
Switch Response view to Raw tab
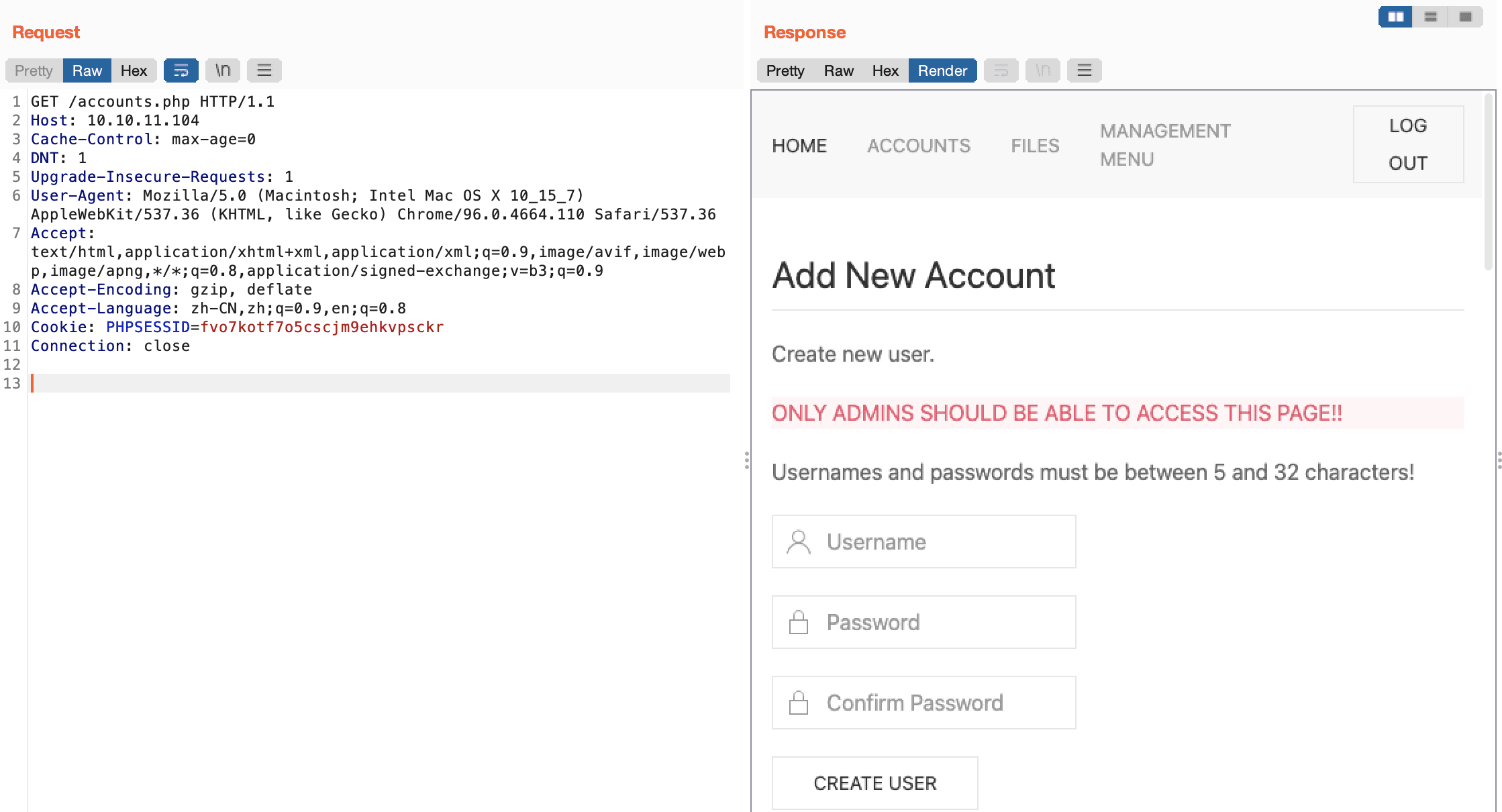click(x=838, y=70)
